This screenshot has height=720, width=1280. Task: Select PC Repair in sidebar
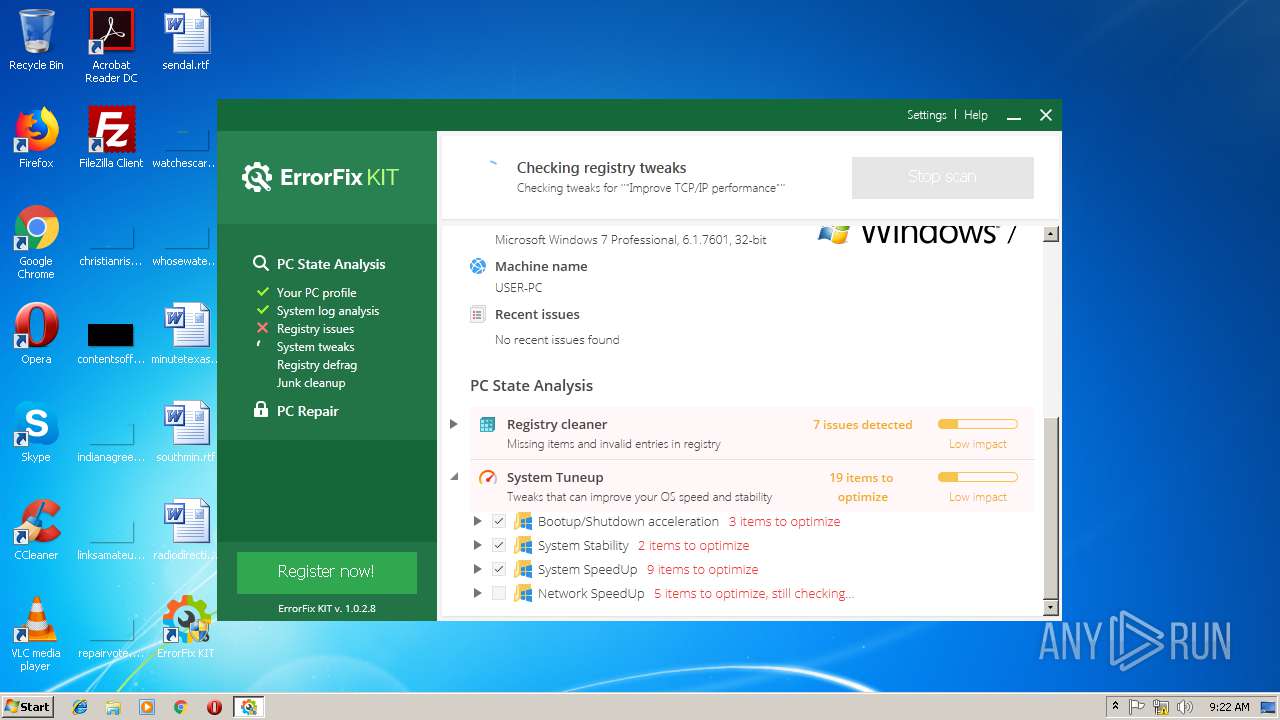(307, 411)
